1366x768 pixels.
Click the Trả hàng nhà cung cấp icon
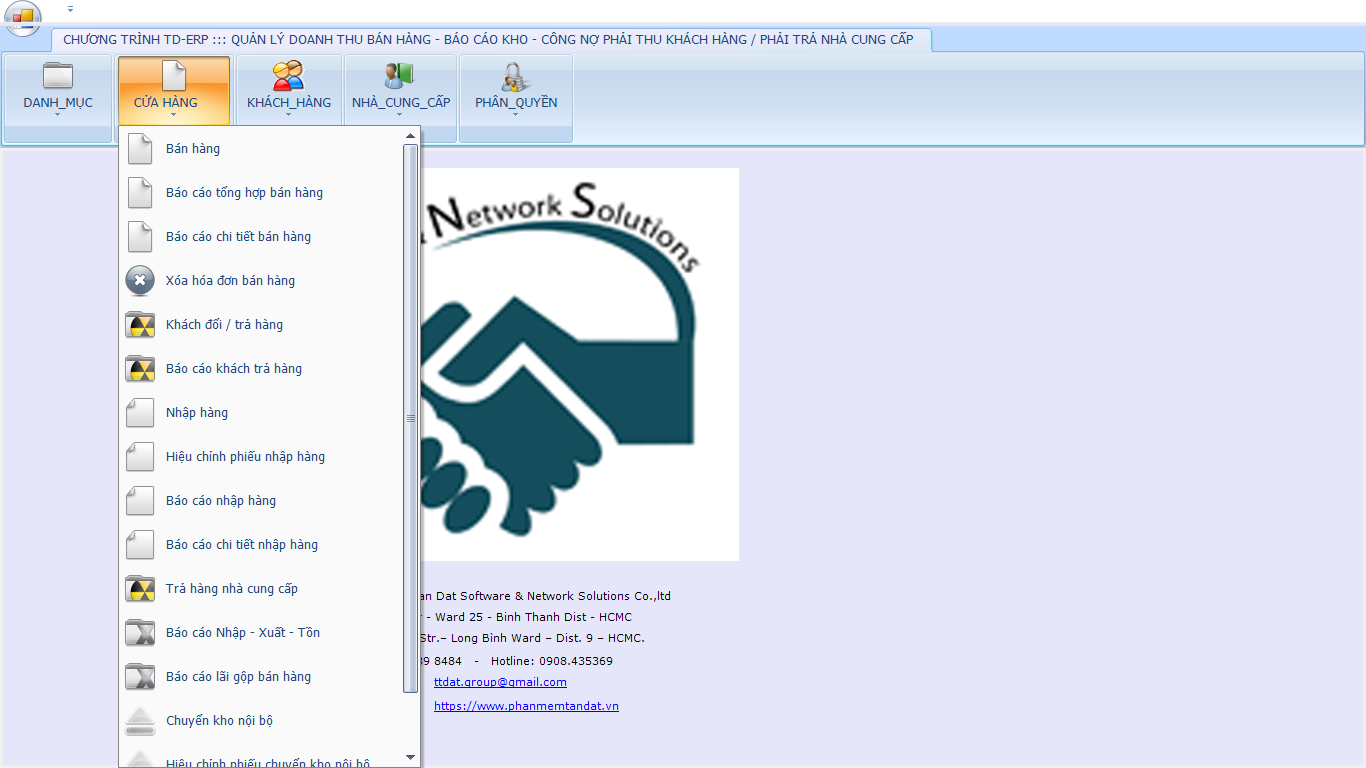point(140,589)
